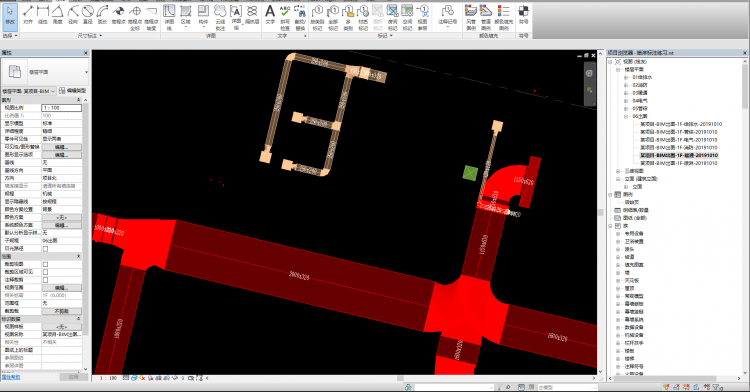Expand the 三维视图 node
The height and width of the screenshot is (392, 750).
click(618, 171)
